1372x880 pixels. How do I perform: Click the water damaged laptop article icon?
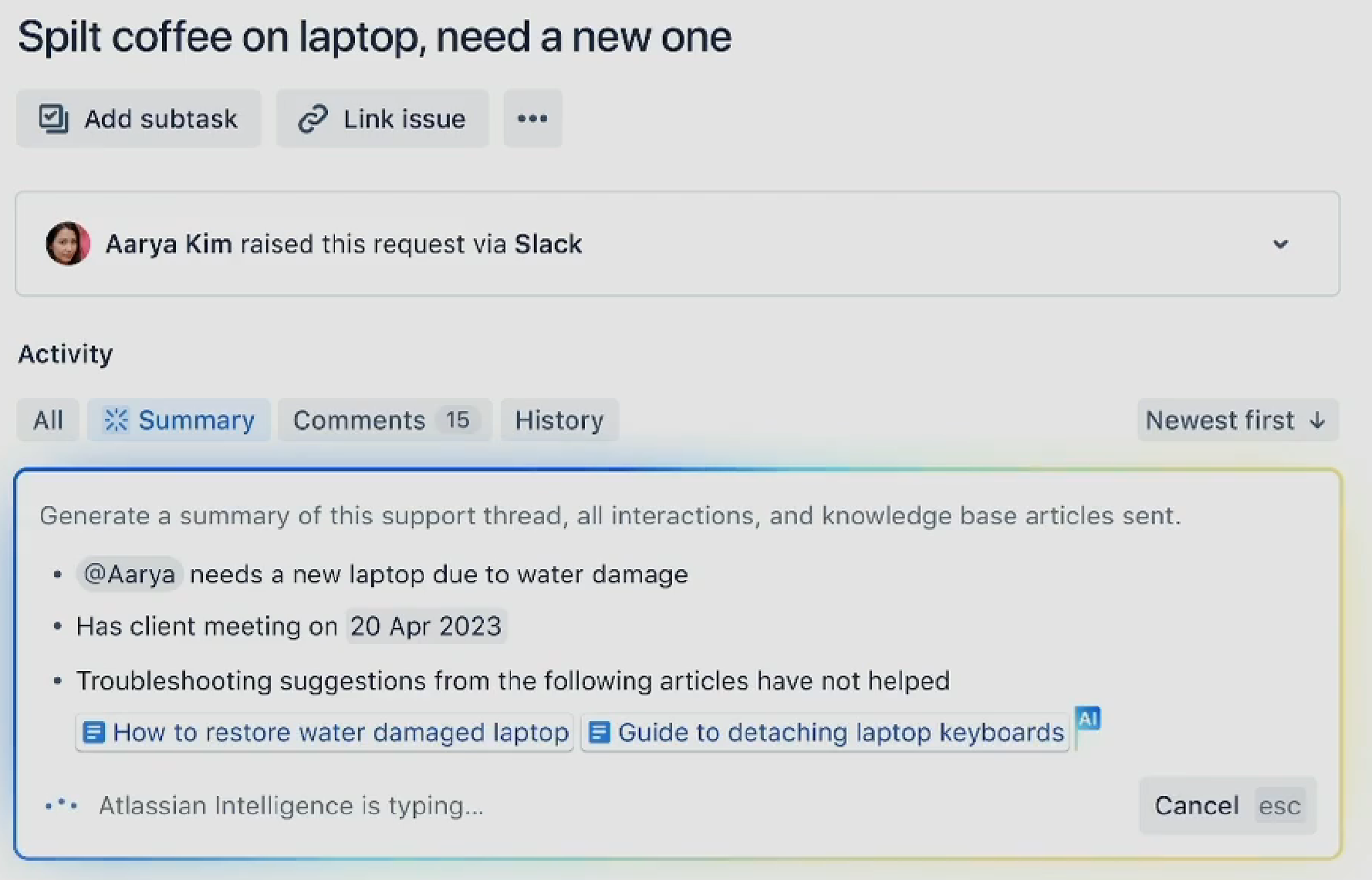click(94, 732)
